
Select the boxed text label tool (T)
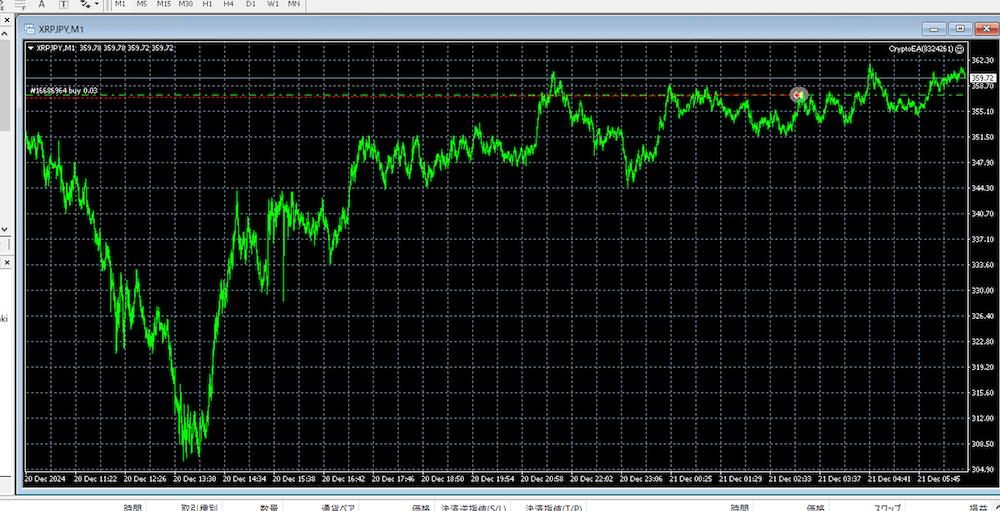click(63, 4)
